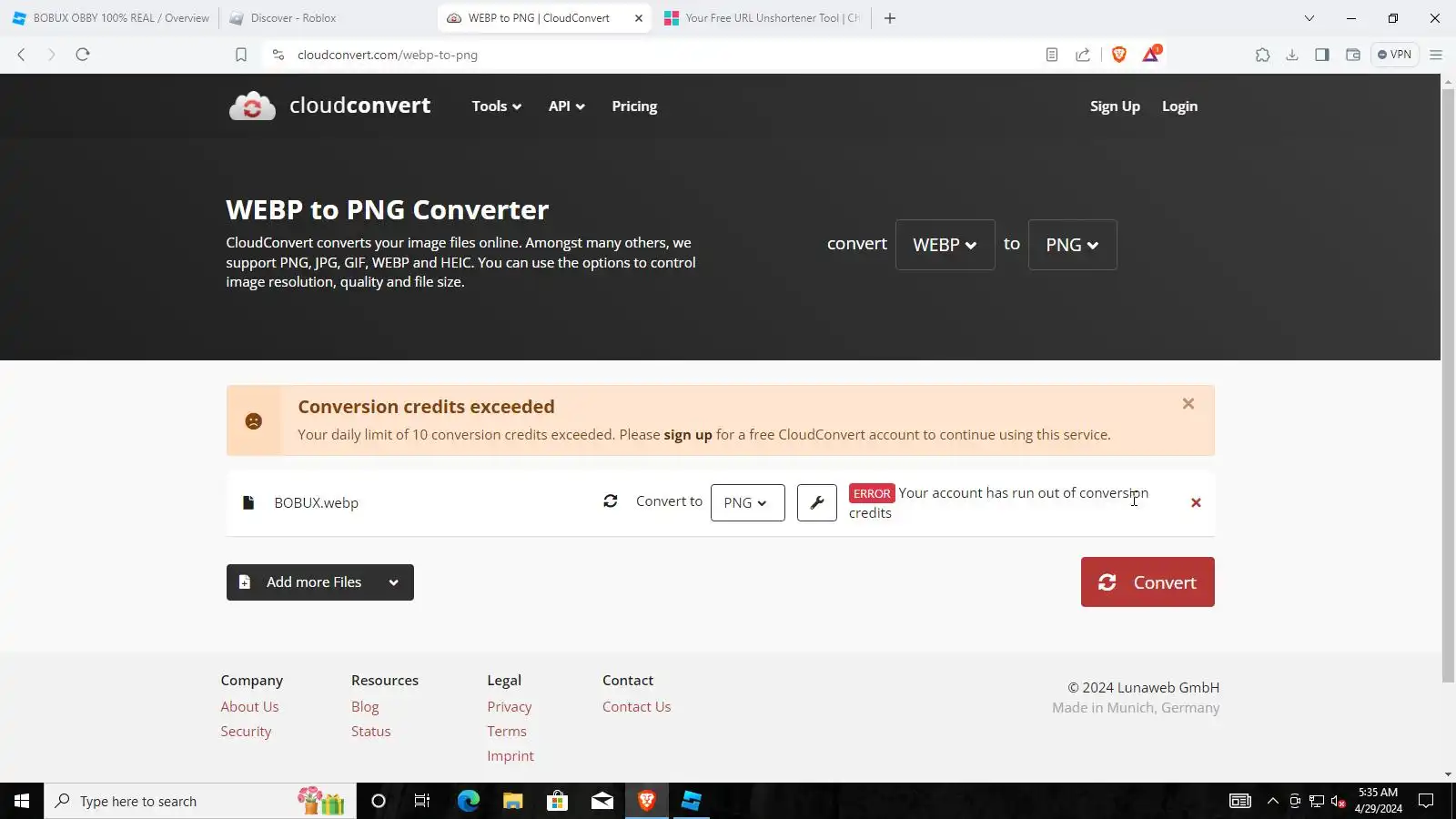Open a new tab with the plus button

coord(890,18)
